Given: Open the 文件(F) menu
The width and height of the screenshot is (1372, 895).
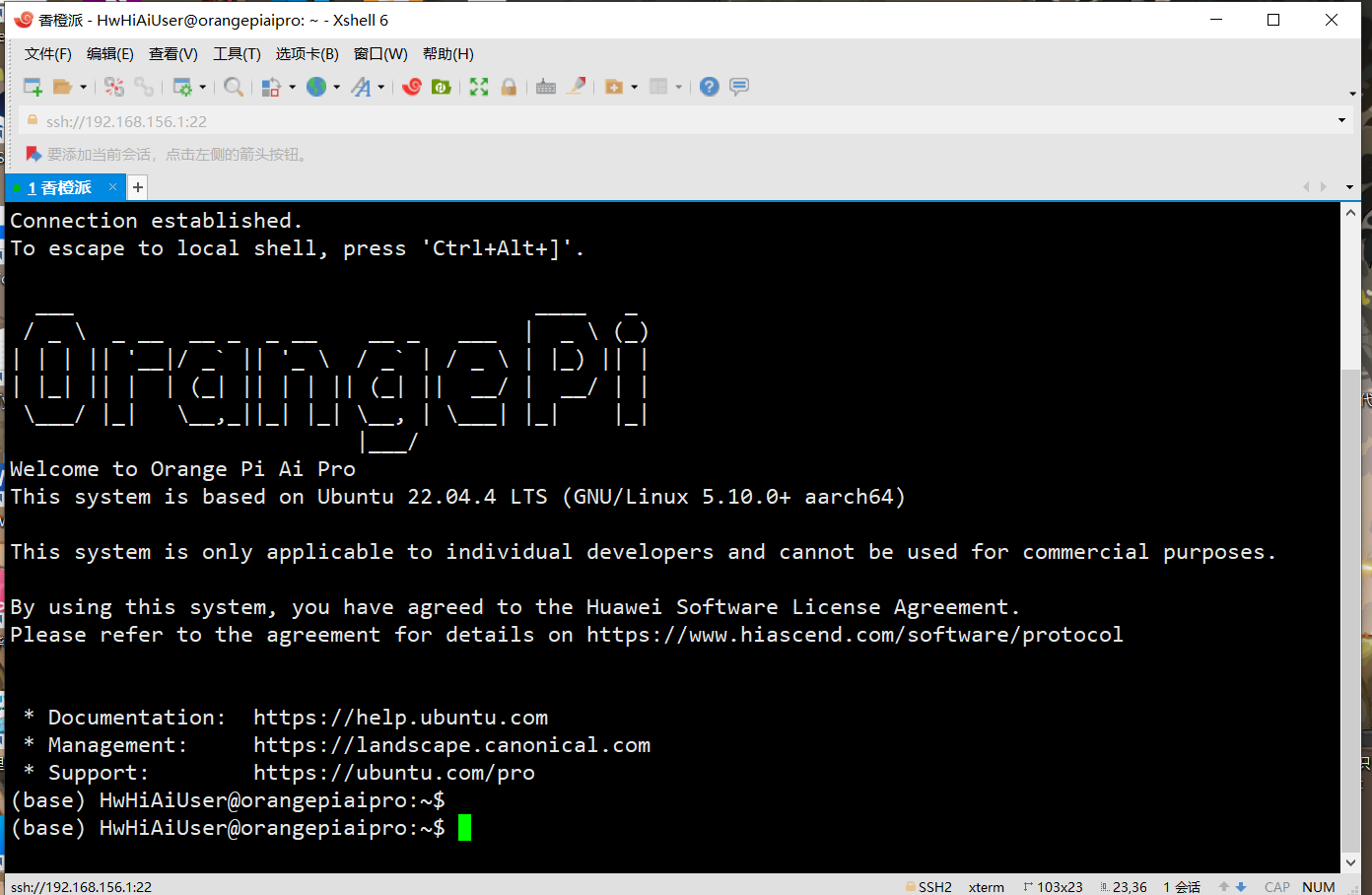Looking at the screenshot, I should coord(48,54).
